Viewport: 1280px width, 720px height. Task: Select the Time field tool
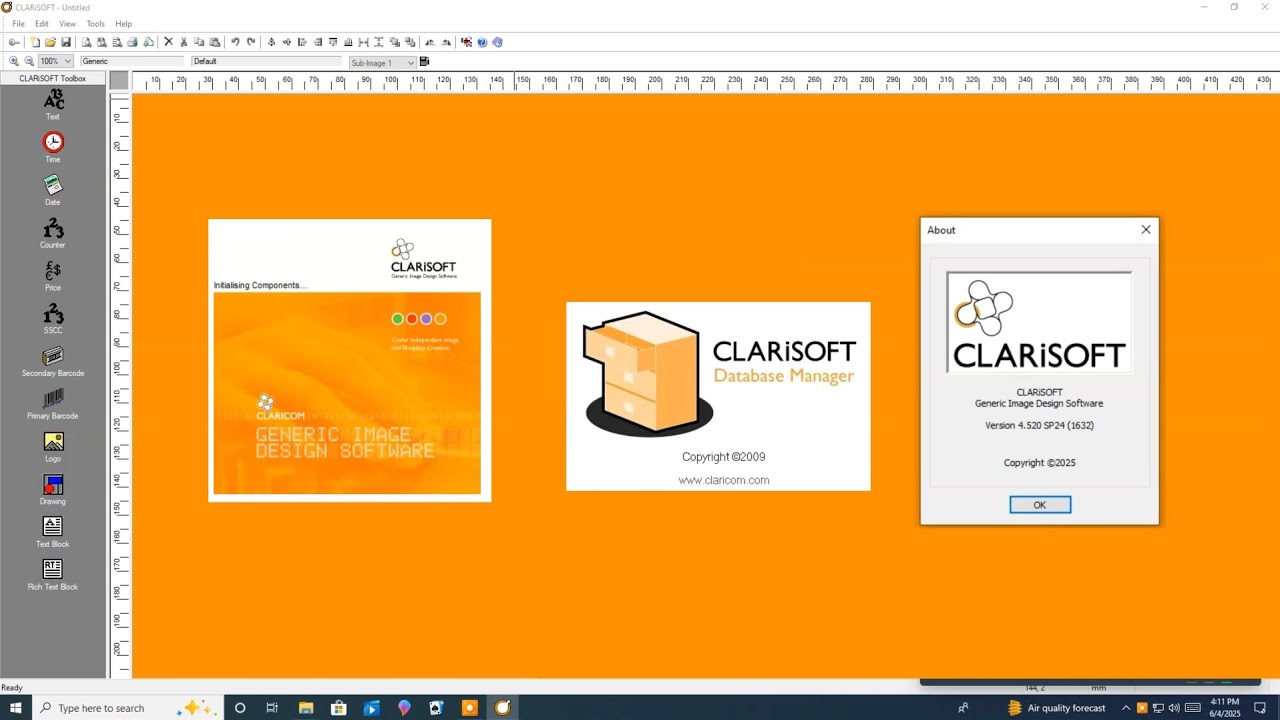(53, 147)
